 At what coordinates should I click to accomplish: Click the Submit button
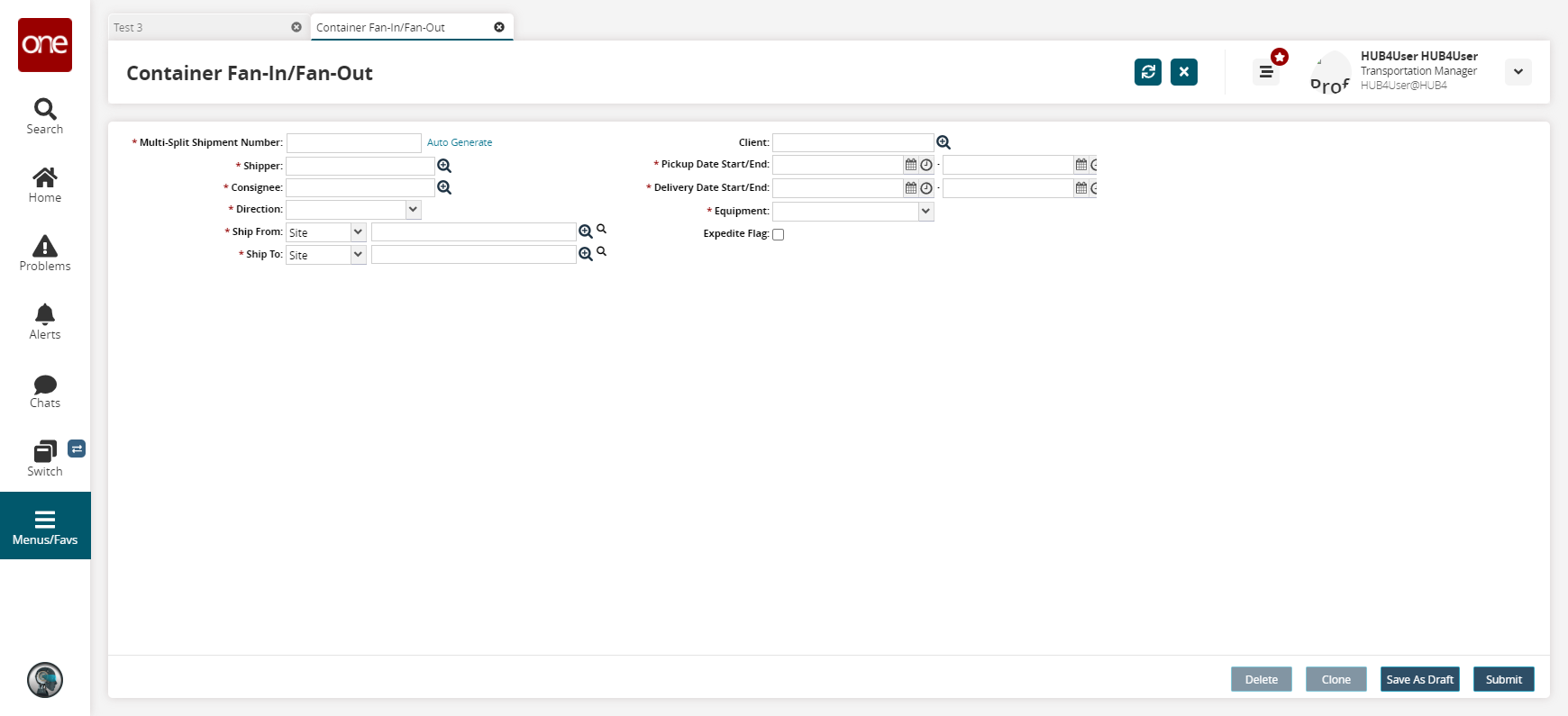pos(1503,679)
